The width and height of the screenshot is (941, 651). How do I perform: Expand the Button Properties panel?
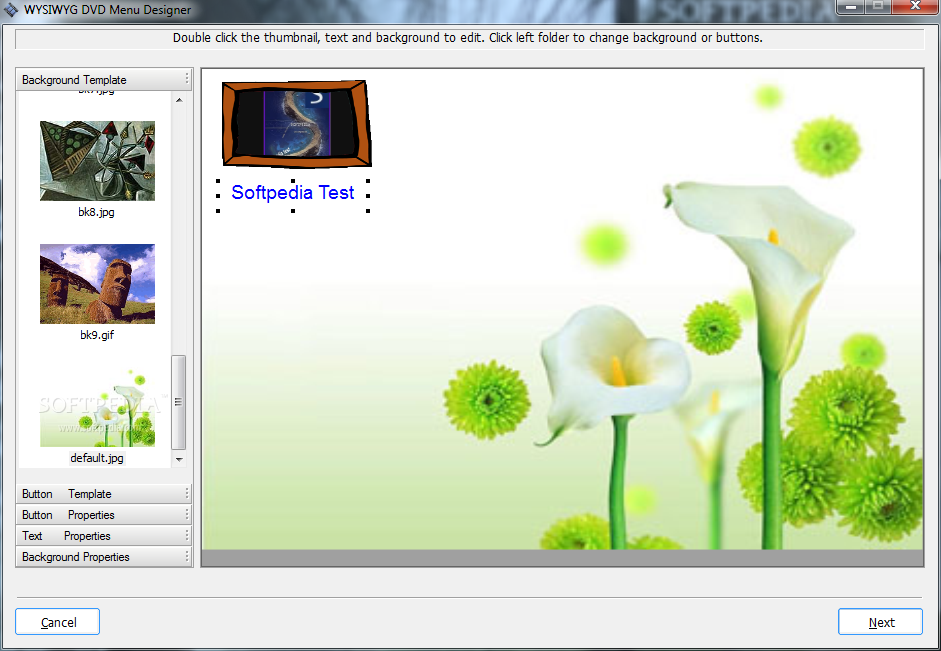point(104,515)
